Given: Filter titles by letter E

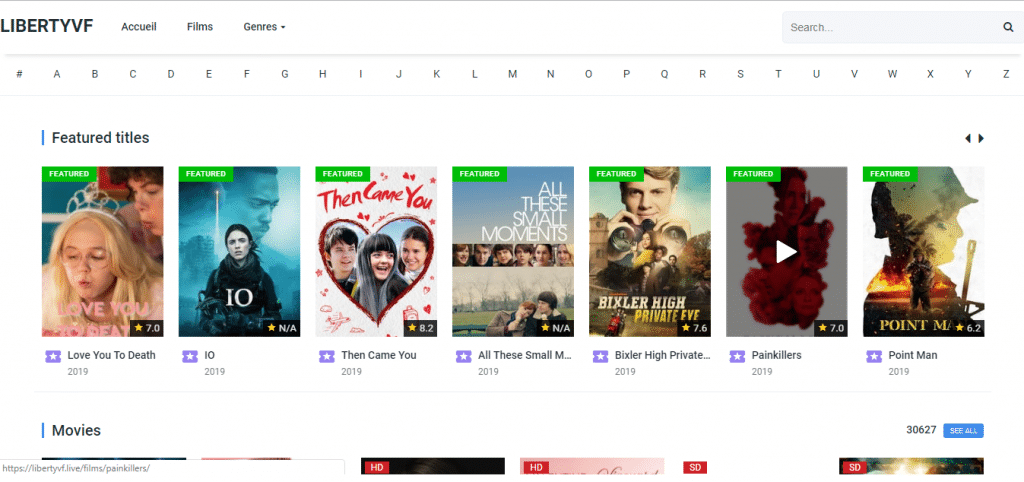Looking at the screenshot, I should tap(209, 74).
